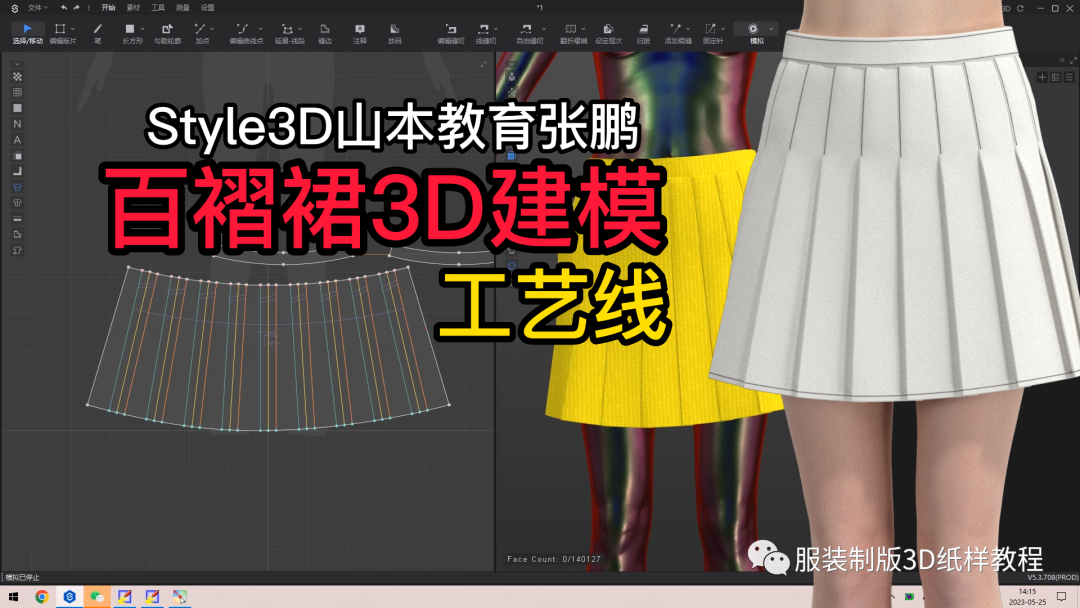Toggle the L-shaped corner display icon
The height and width of the screenshot is (608, 1080).
point(17,171)
